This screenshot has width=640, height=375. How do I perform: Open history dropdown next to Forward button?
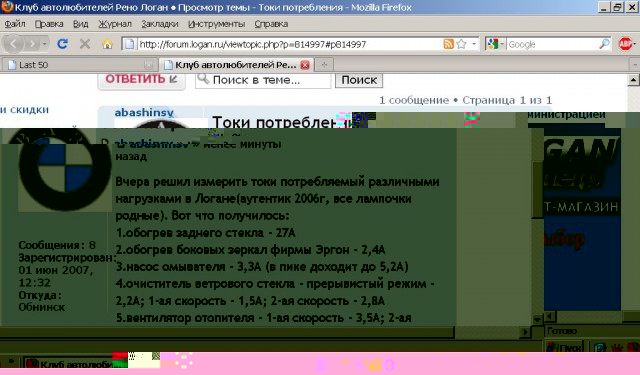click(x=44, y=44)
